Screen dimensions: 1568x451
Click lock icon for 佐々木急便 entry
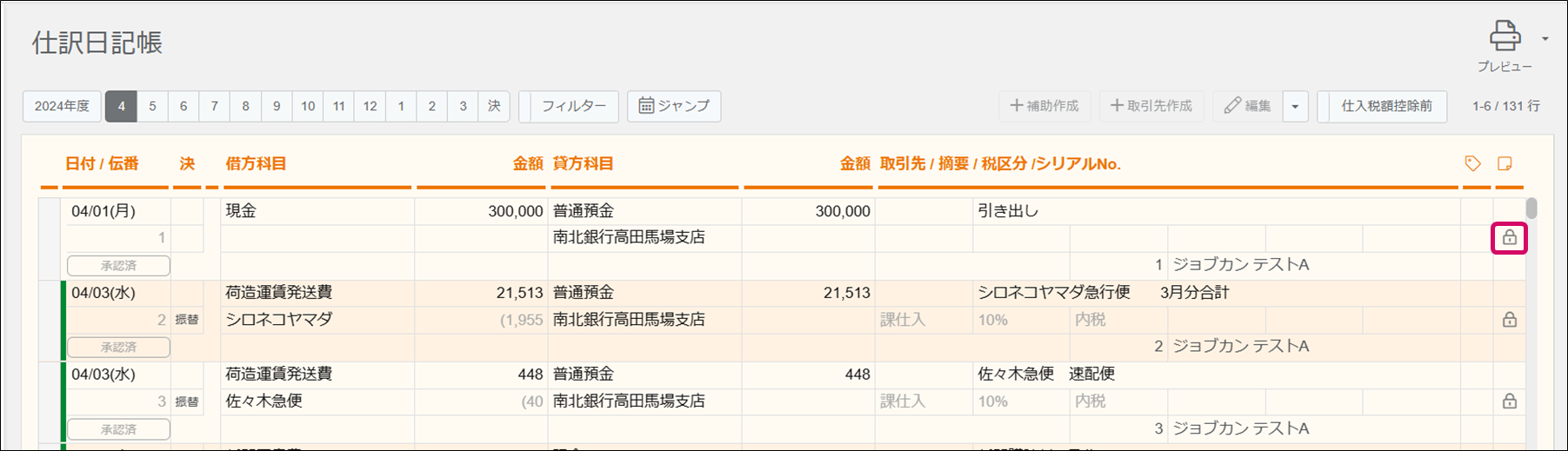coord(1509,401)
